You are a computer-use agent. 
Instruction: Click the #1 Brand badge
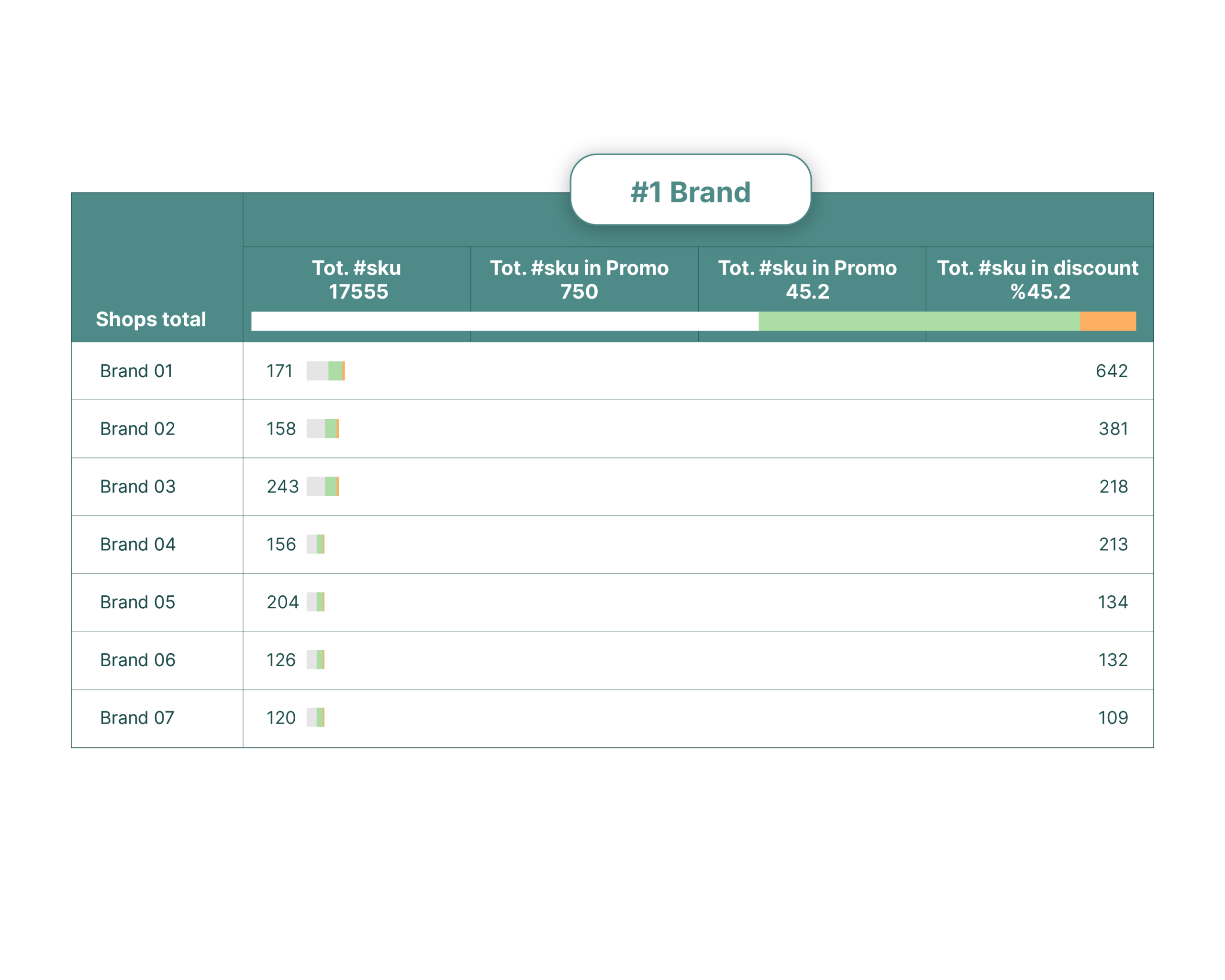tap(690, 191)
